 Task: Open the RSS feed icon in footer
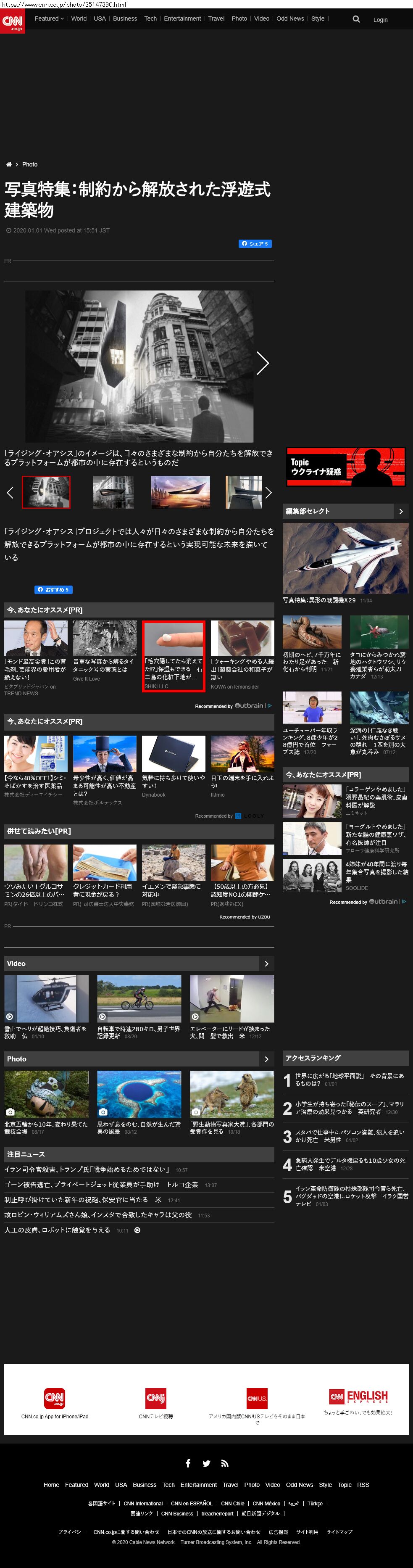224,1463
